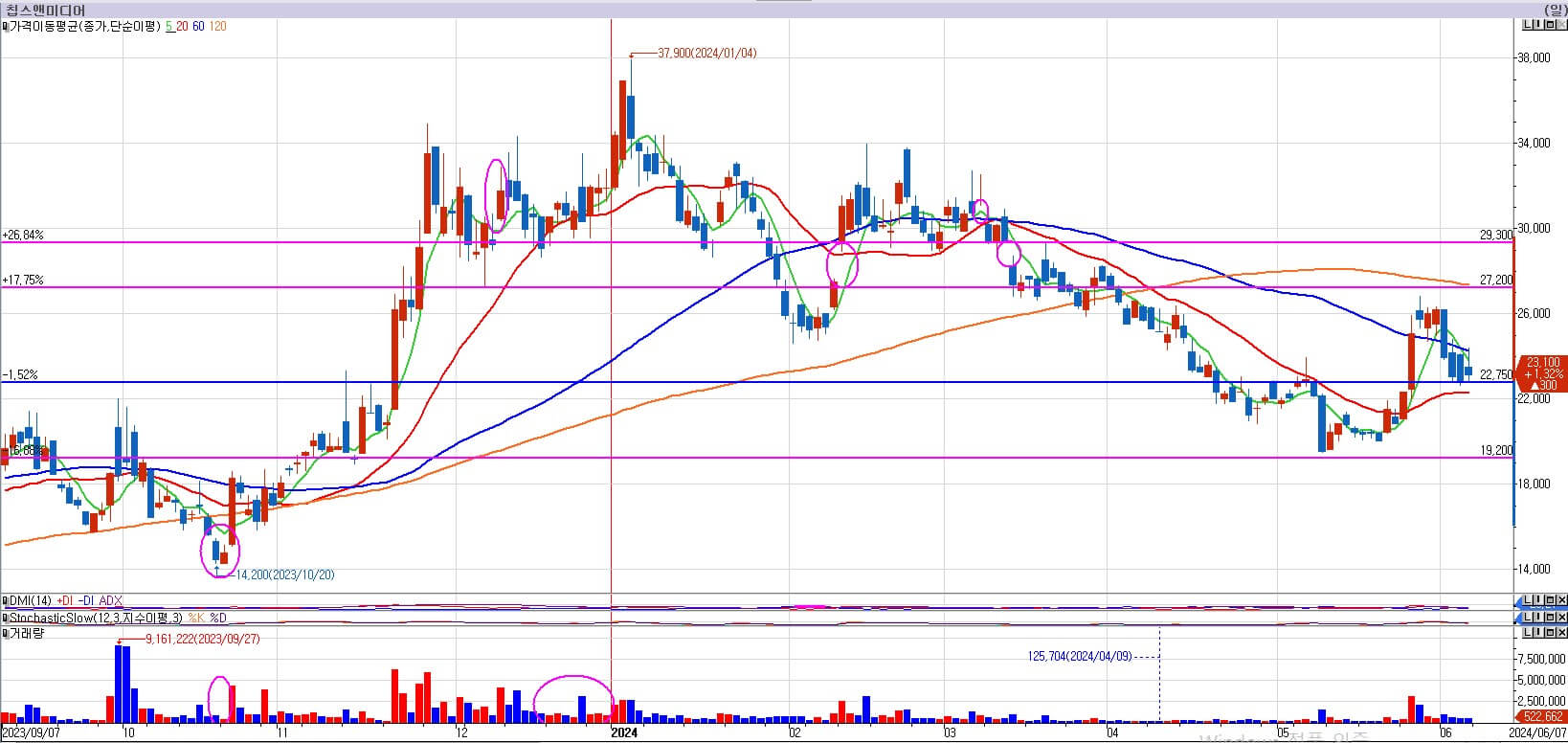Screen dimensions: 1568x743
Task: Click the (일) daily period label
Action: 1555,10
